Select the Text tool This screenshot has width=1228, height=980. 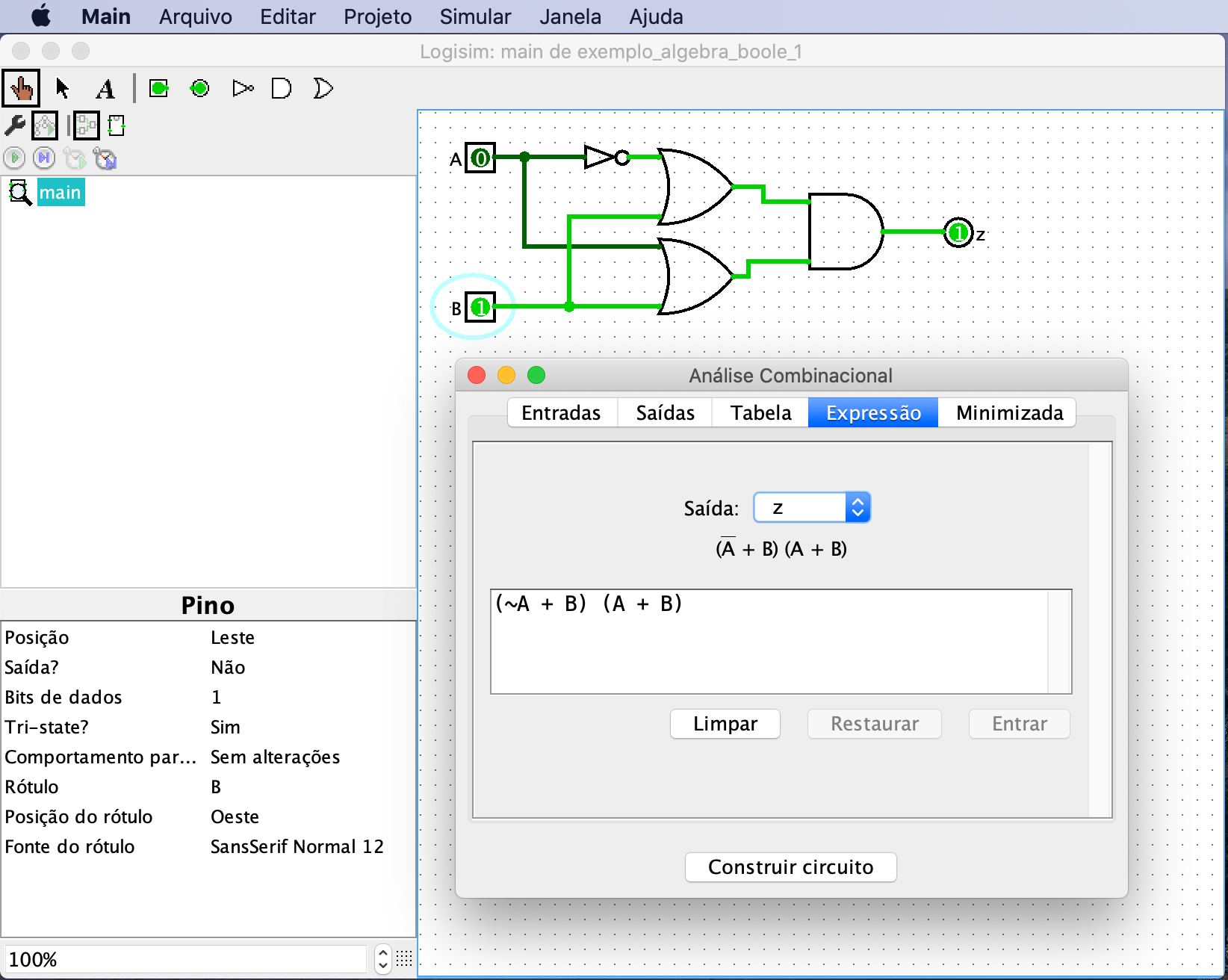pos(105,89)
